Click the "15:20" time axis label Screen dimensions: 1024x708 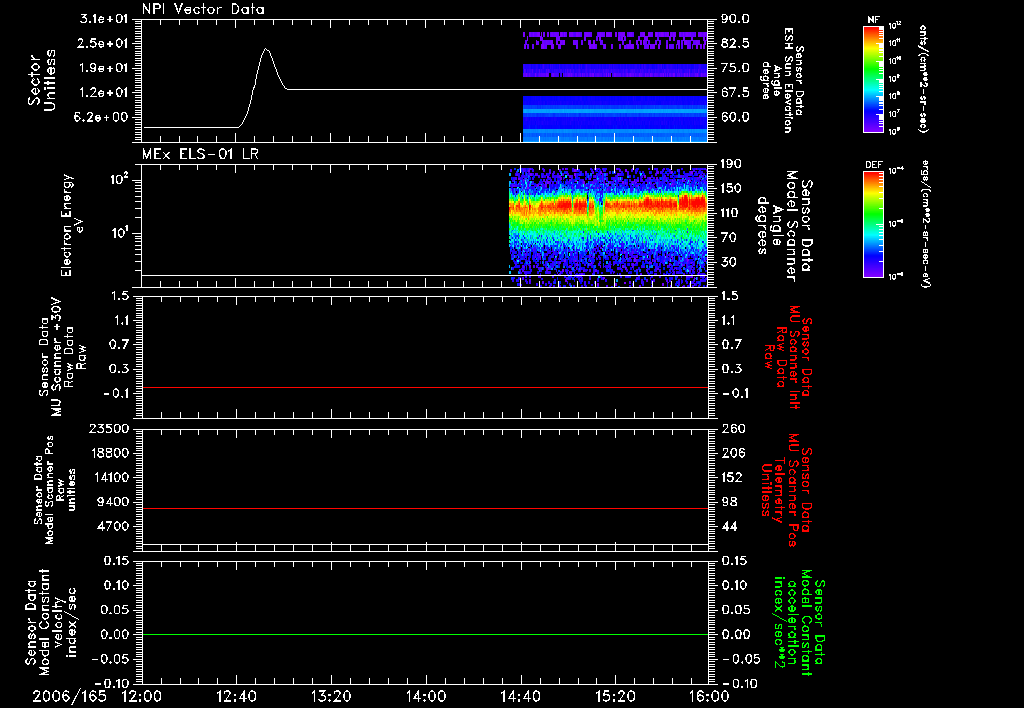615,696
